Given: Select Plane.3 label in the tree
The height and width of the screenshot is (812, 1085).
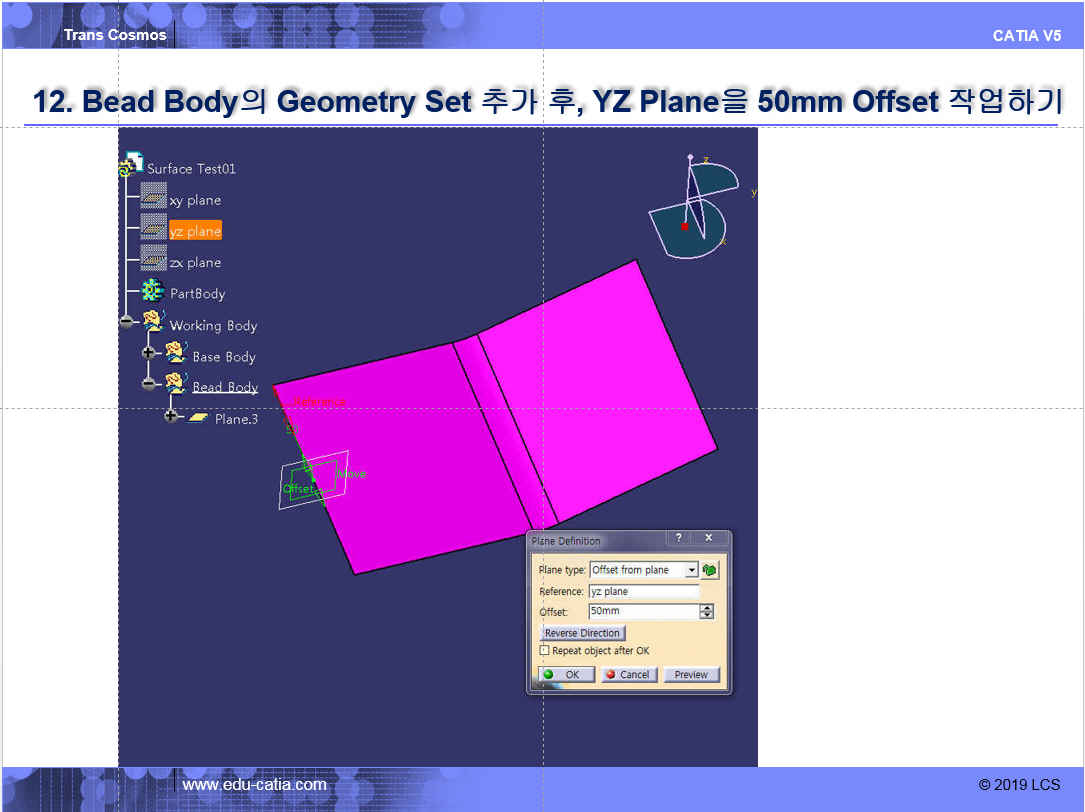Looking at the screenshot, I should pos(237,419).
